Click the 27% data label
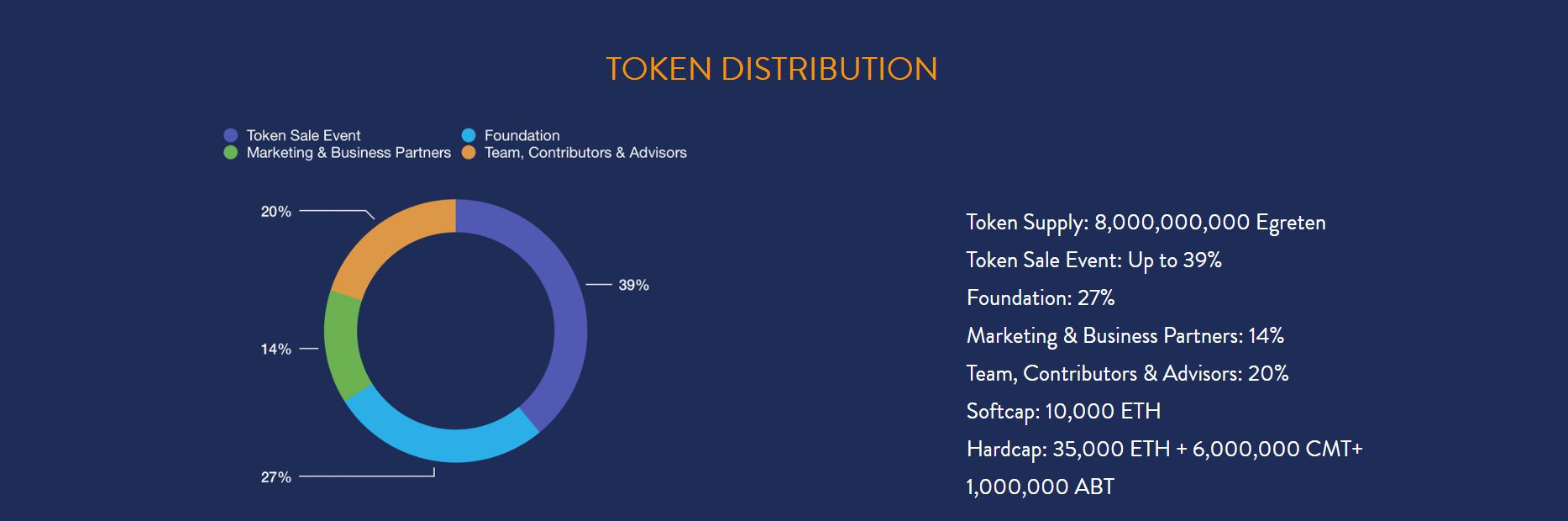Viewport: 1568px width, 521px height. [x=275, y=477]
